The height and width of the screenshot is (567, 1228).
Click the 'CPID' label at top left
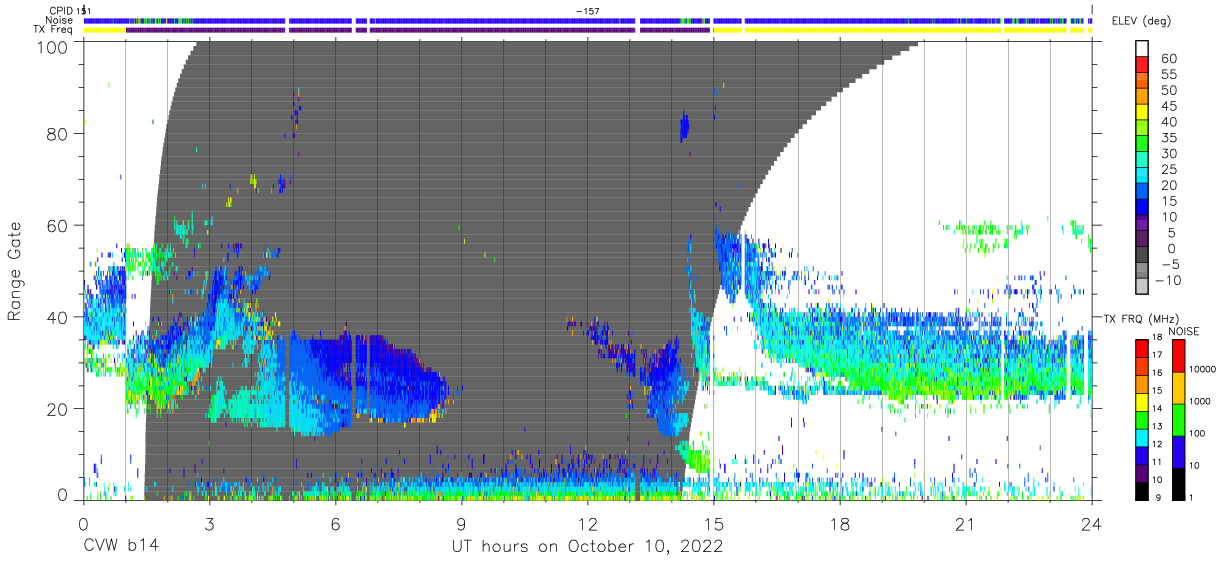click(60, 10)
